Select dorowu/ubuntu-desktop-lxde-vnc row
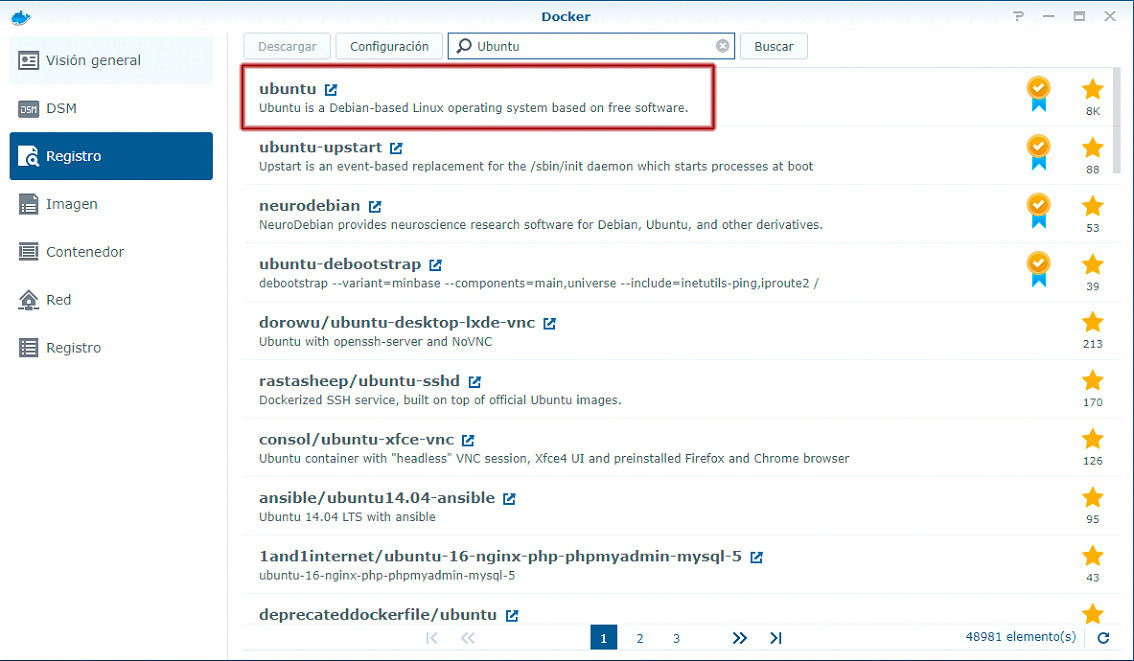This screenshot has height=661, width=1134. (681, 331)
